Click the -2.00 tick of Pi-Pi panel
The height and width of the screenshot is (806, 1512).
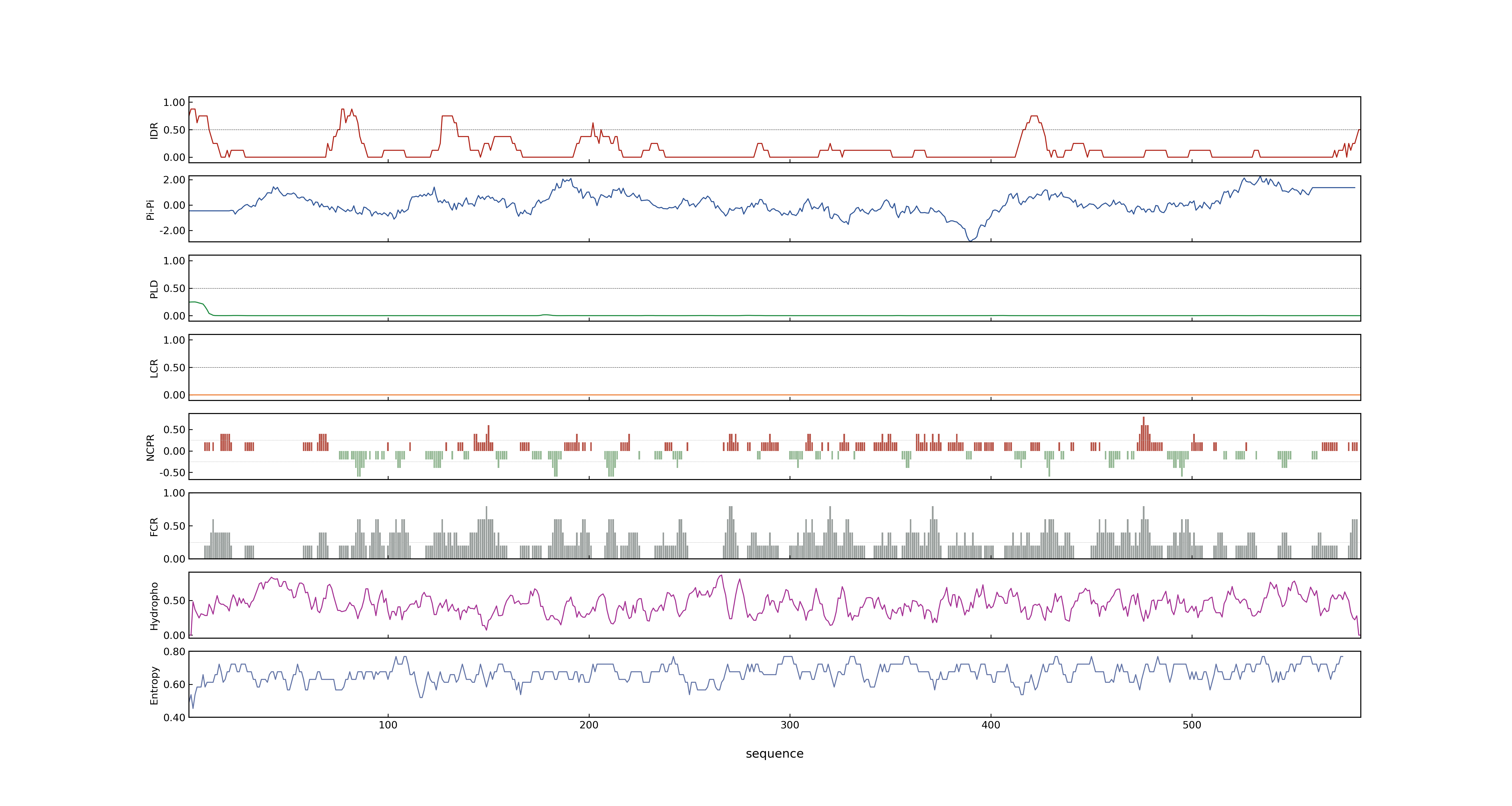coord(172,230)
